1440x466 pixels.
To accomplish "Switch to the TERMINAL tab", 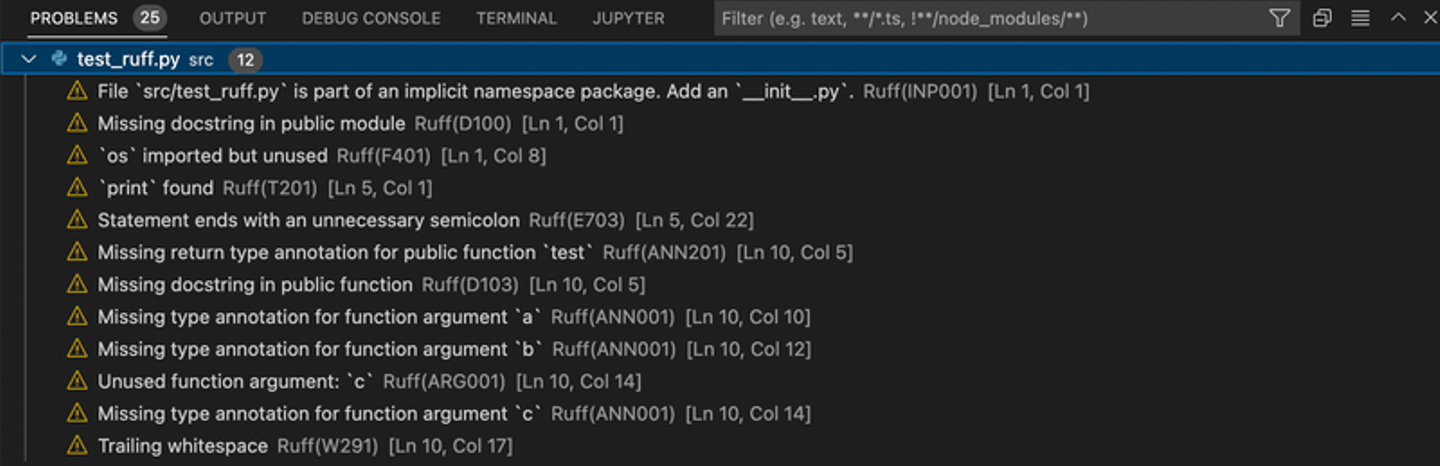I will pyautogui.click(x=516, y=18).
